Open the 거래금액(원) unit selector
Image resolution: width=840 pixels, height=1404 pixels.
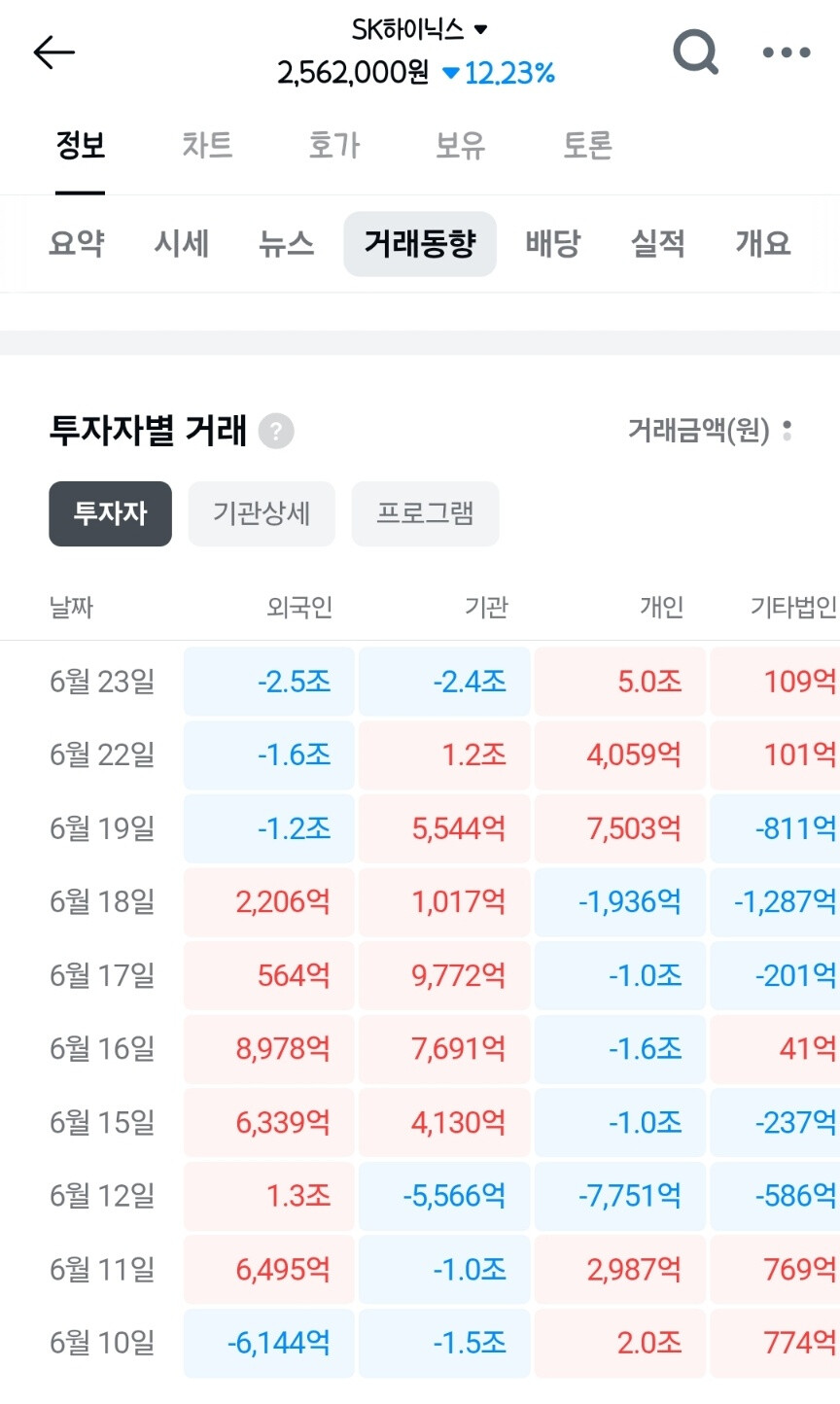pyautogui.click(x=710, y=430)
